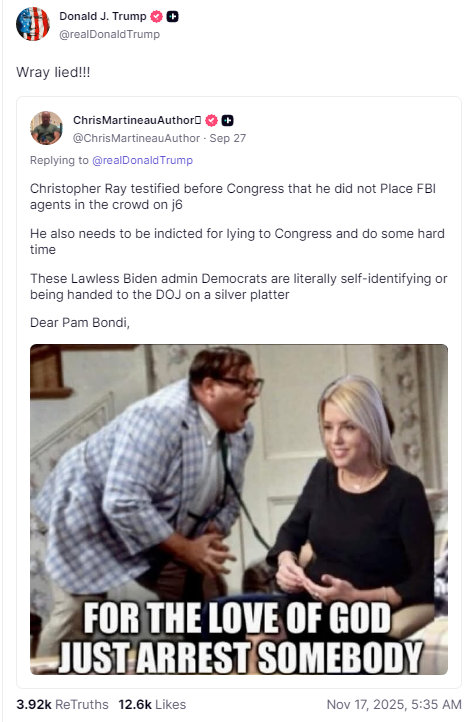Open the quoted post about Christopher Ray testimony

(x=239, y=392)
